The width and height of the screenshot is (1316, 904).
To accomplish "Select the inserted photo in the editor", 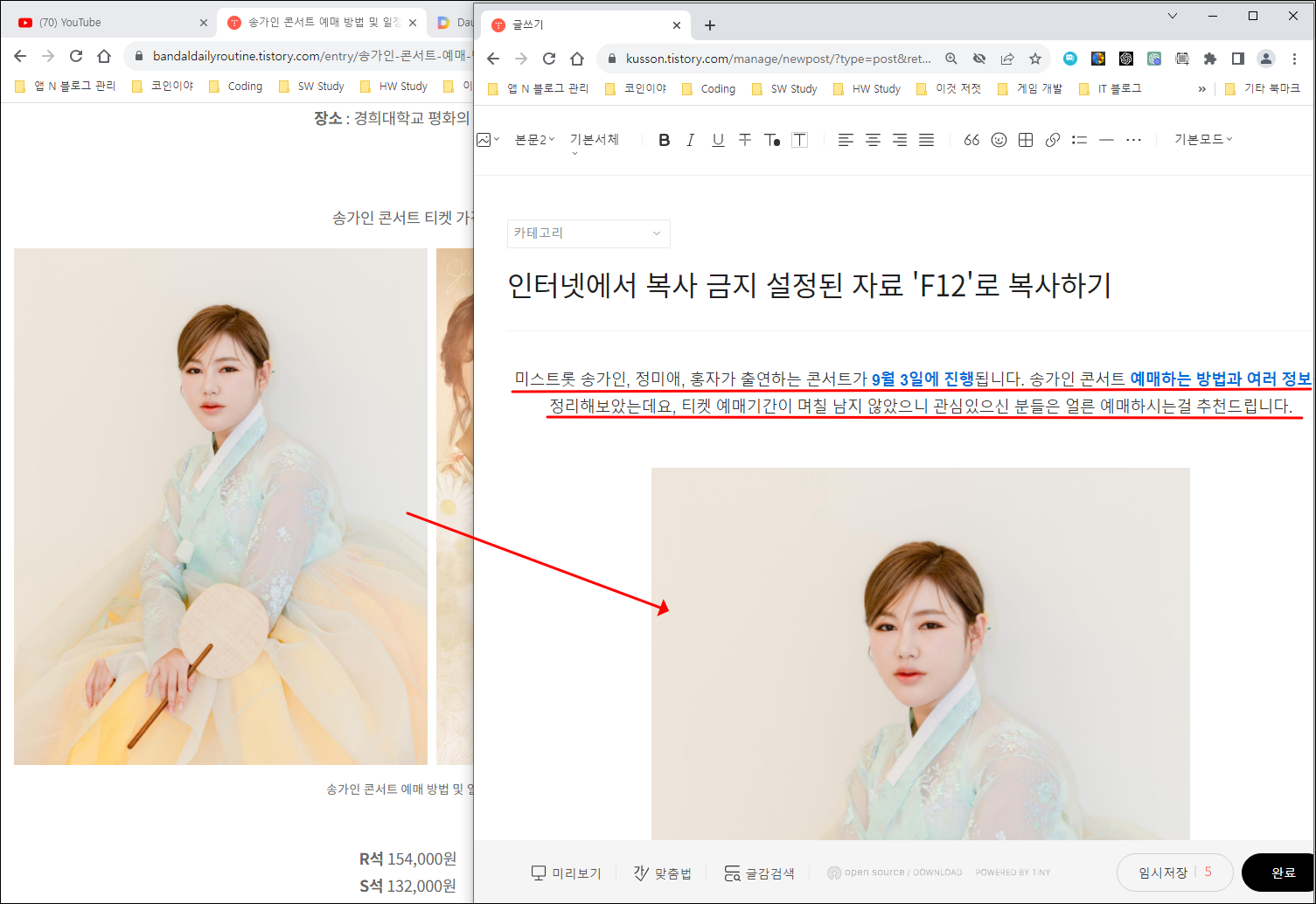I will point(920,654).
